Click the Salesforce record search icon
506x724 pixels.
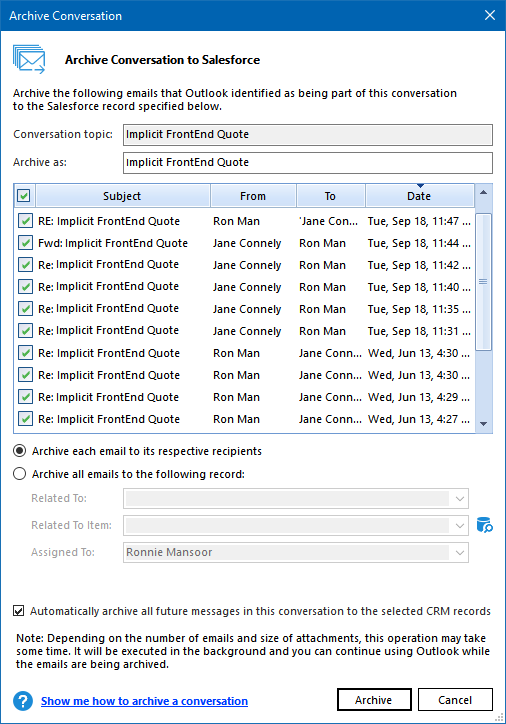pyautogui.click(x=484, y=525)
